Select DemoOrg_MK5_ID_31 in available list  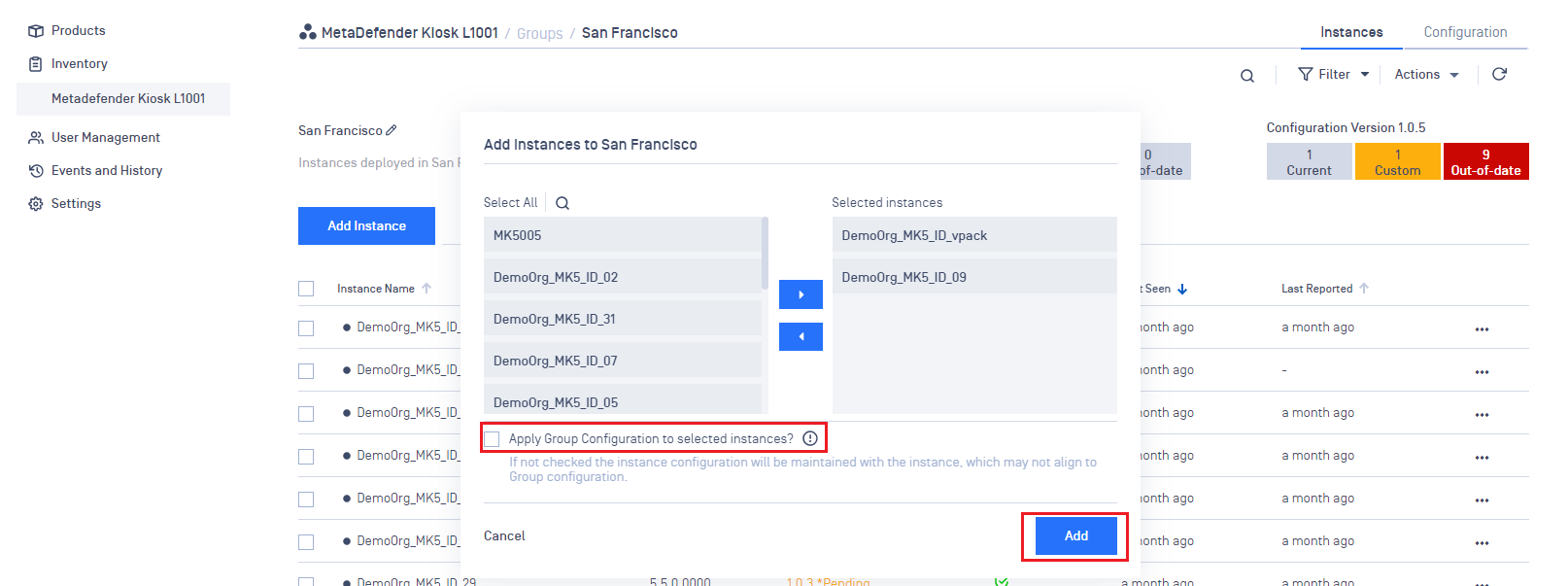pos(623,319)
